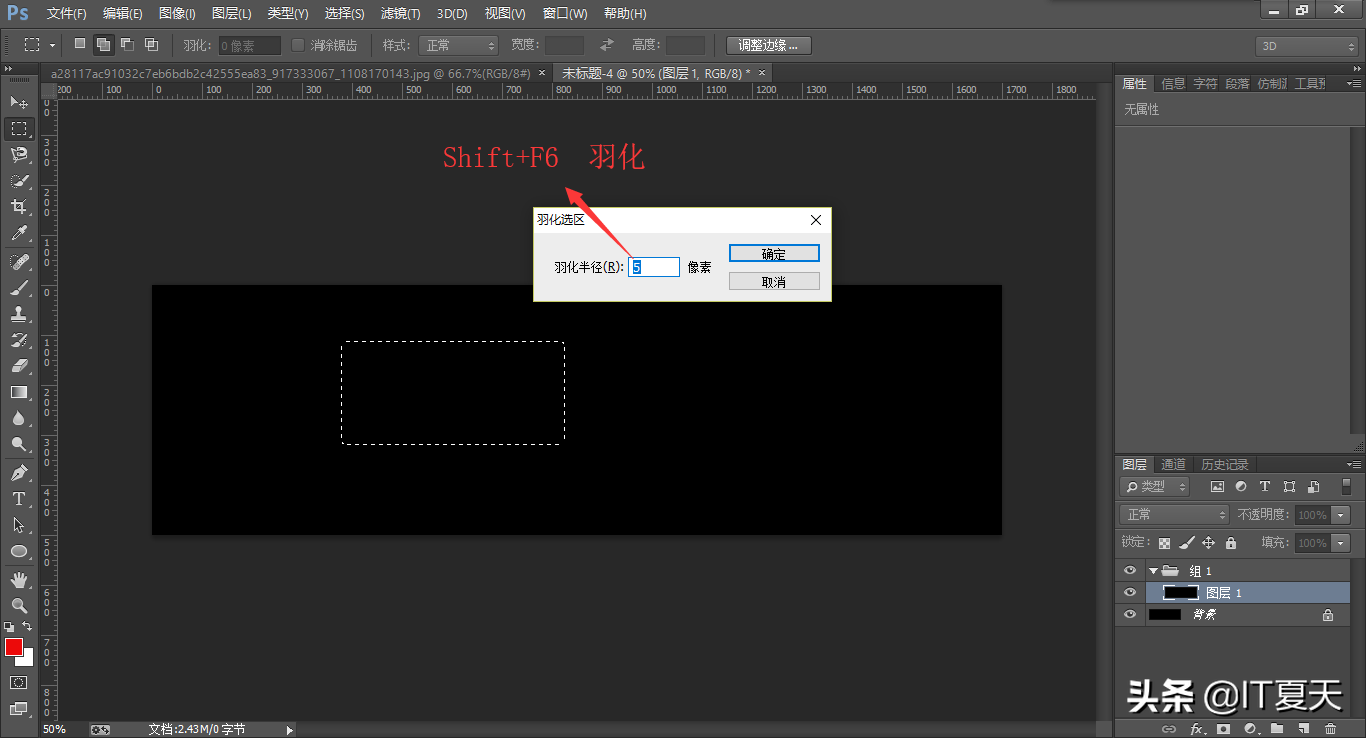Select the Eyedropper tool
The width and height of the screenshot is (1366, 738).
(18, 233)
